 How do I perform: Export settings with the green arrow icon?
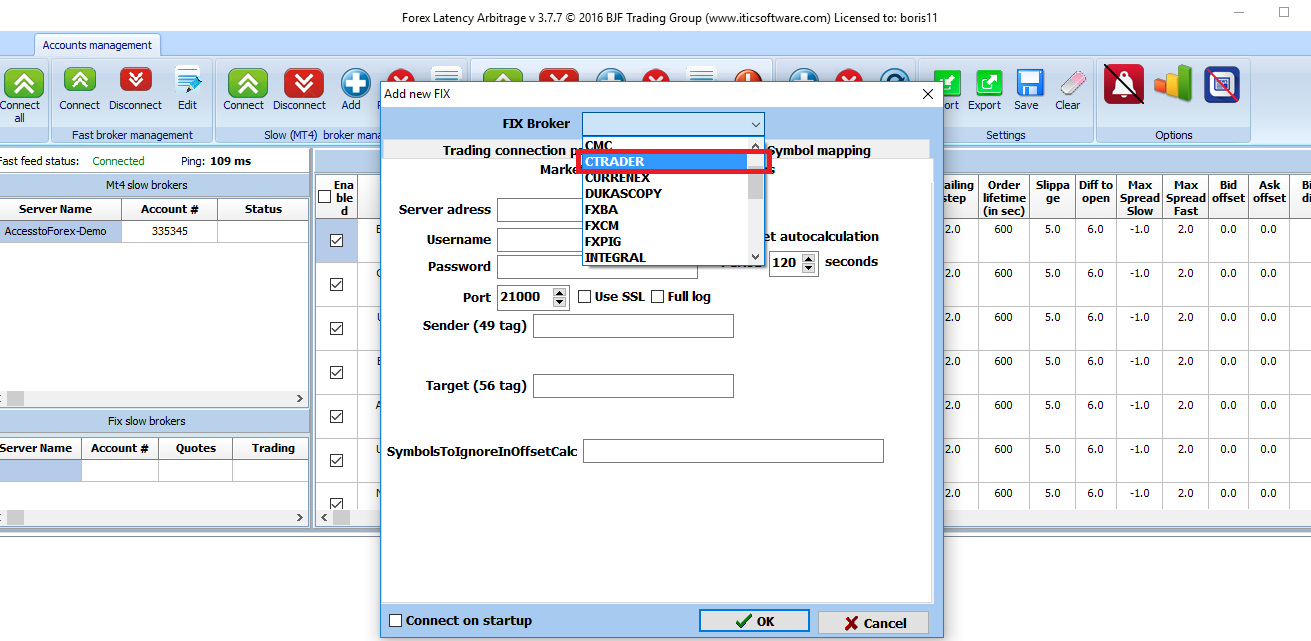tap(988, 82)
